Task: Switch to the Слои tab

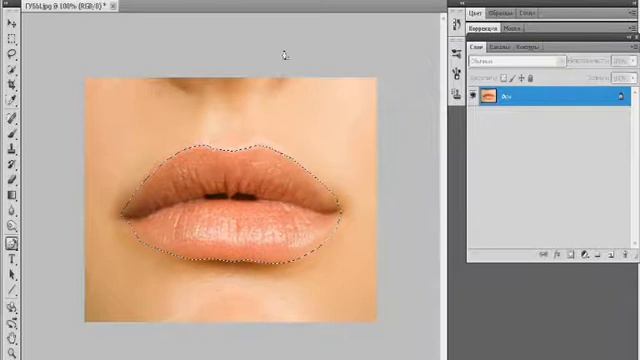Action: tap(476, 47)
